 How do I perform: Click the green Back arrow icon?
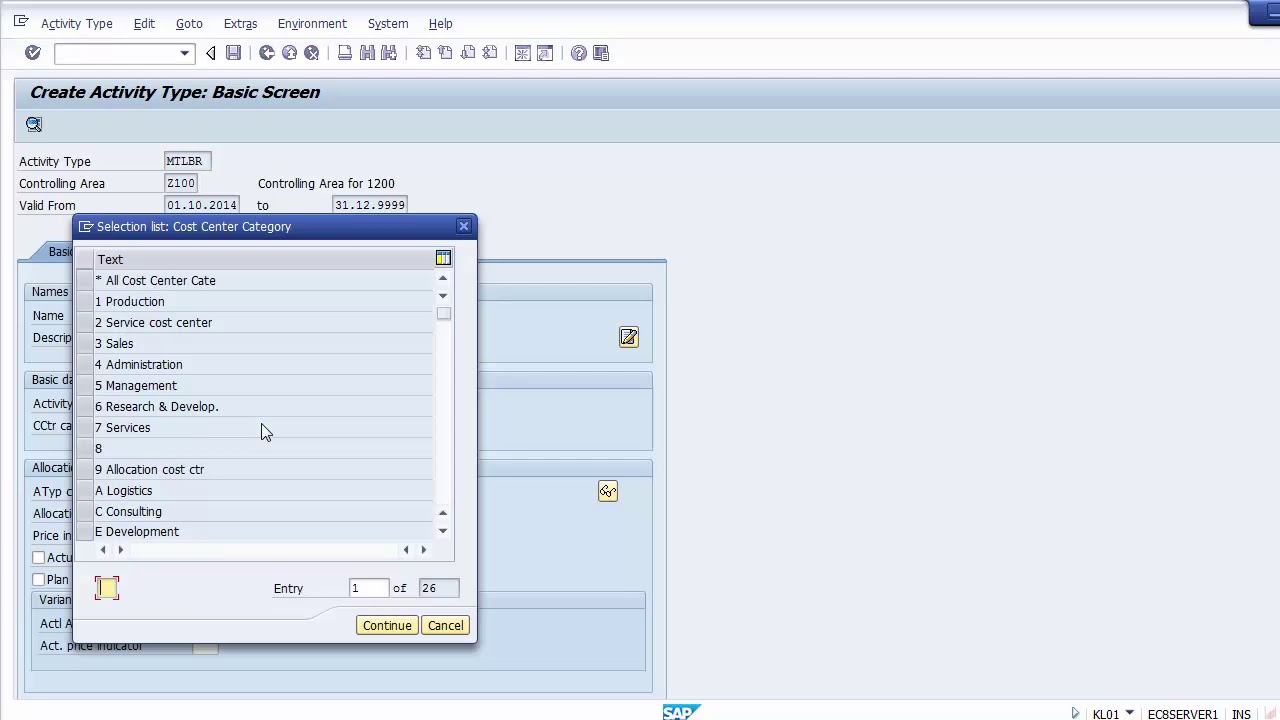coord(267,53)
